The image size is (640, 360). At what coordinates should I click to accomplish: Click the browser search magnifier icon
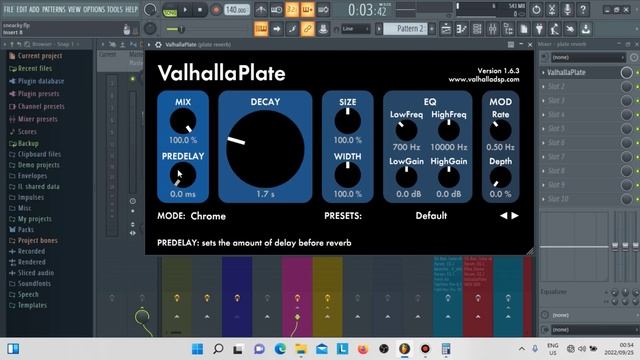point(27,44)
